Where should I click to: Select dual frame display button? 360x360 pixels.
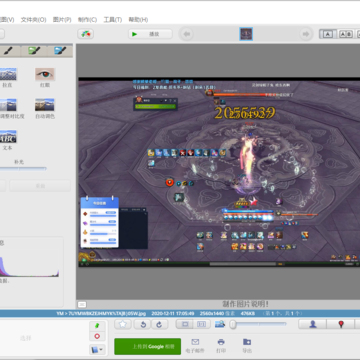202,324
